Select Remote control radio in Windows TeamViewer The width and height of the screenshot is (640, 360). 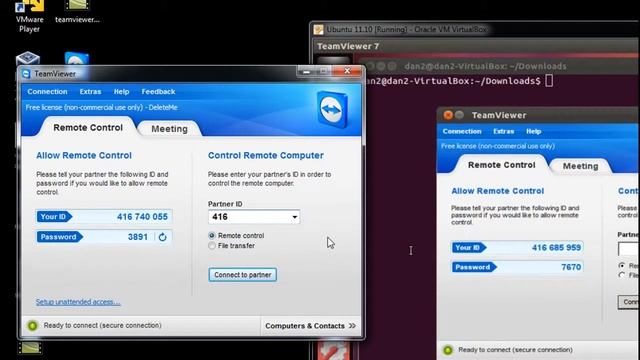(212, 236)
